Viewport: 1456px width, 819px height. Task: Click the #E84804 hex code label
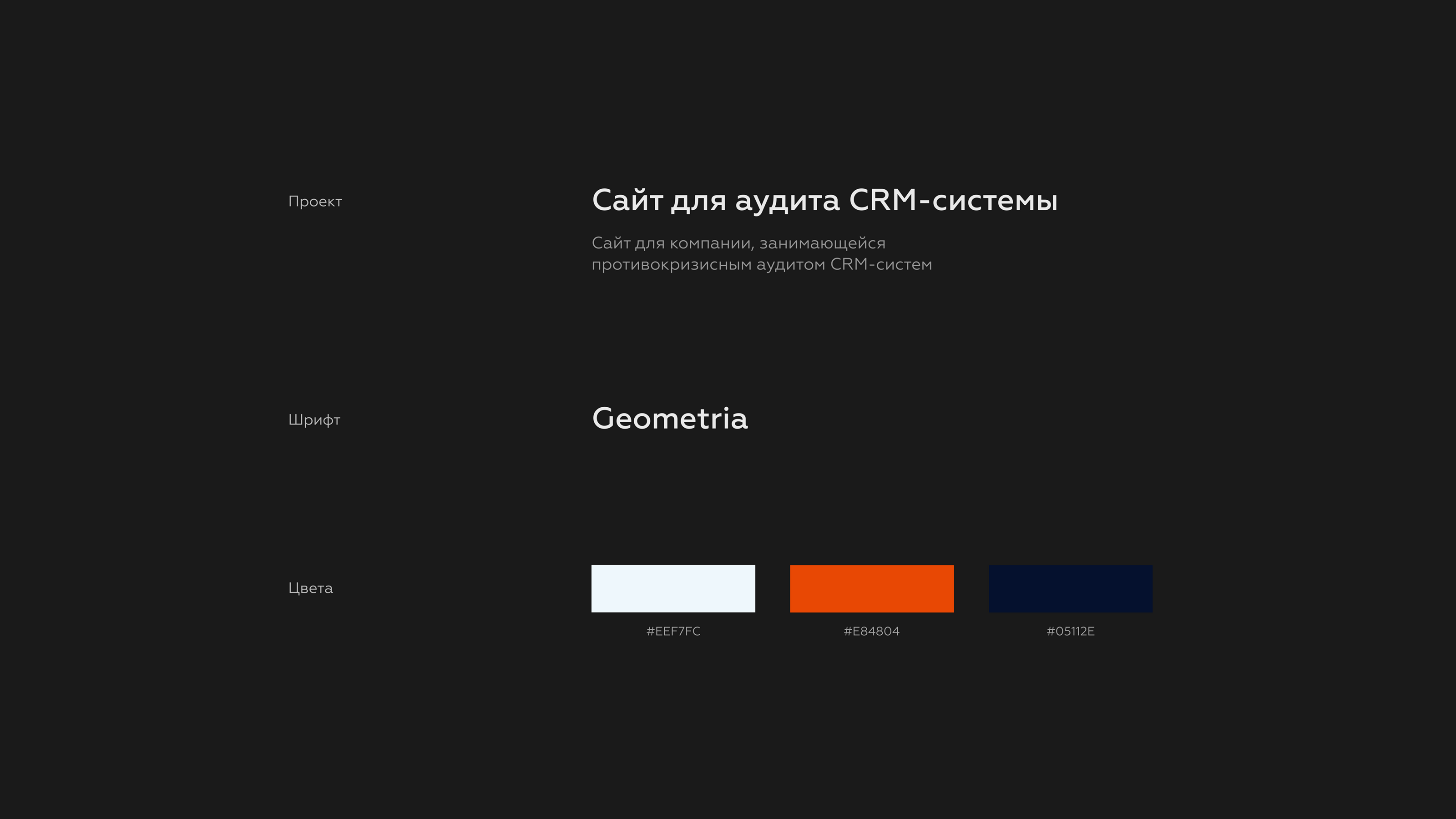tap(871, 632)
